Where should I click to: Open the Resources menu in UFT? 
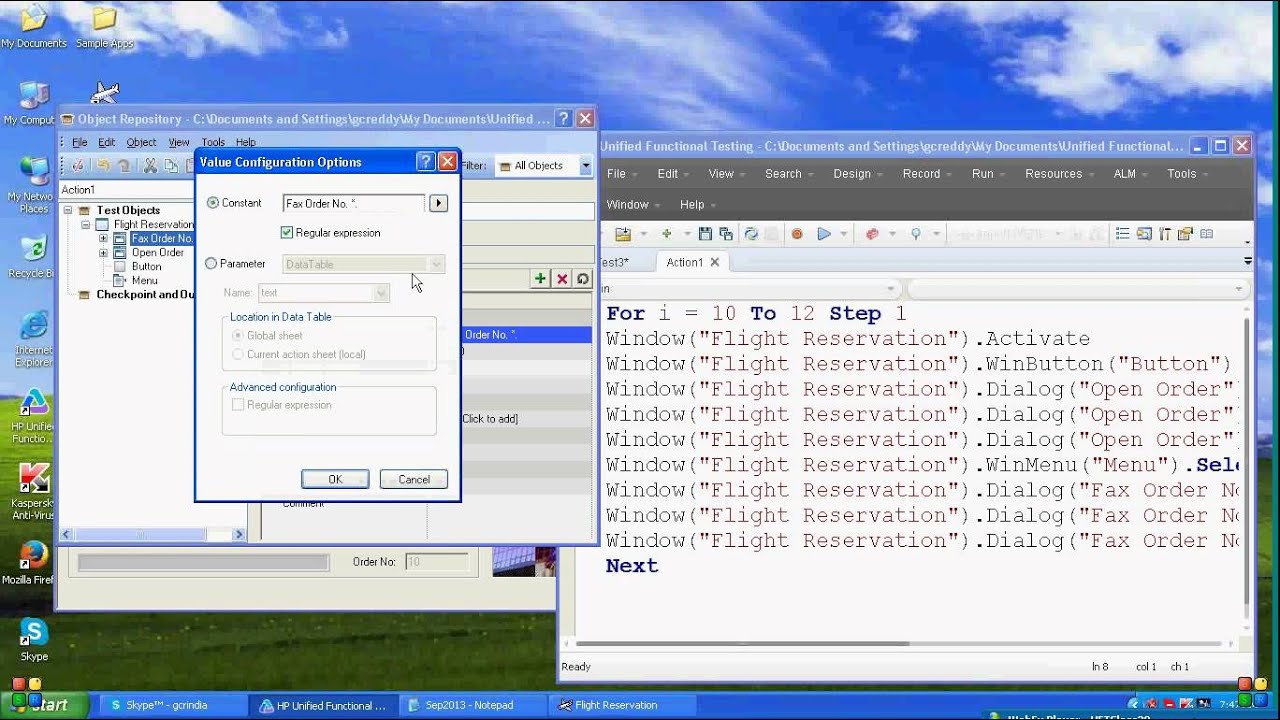click(x=1053, y=174)
